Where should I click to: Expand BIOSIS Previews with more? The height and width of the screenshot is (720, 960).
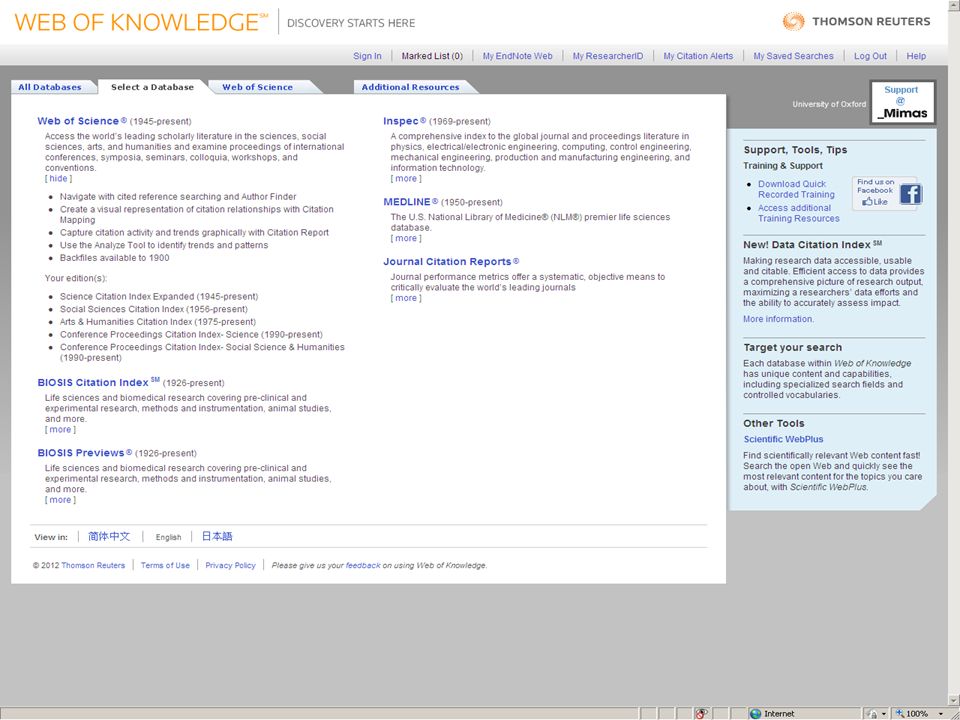tap(60, 500)
